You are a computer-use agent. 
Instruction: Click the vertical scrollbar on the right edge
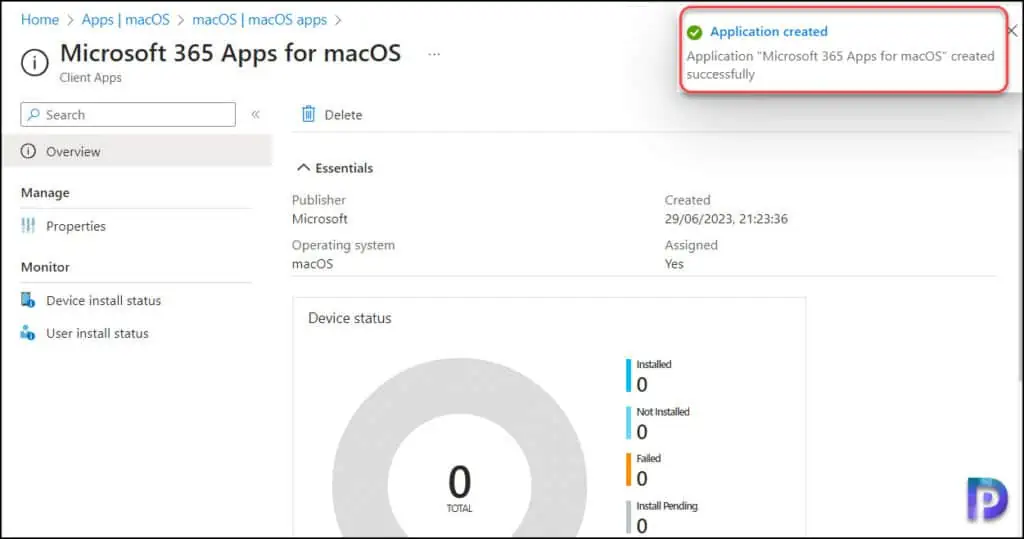coord(1020,265)
